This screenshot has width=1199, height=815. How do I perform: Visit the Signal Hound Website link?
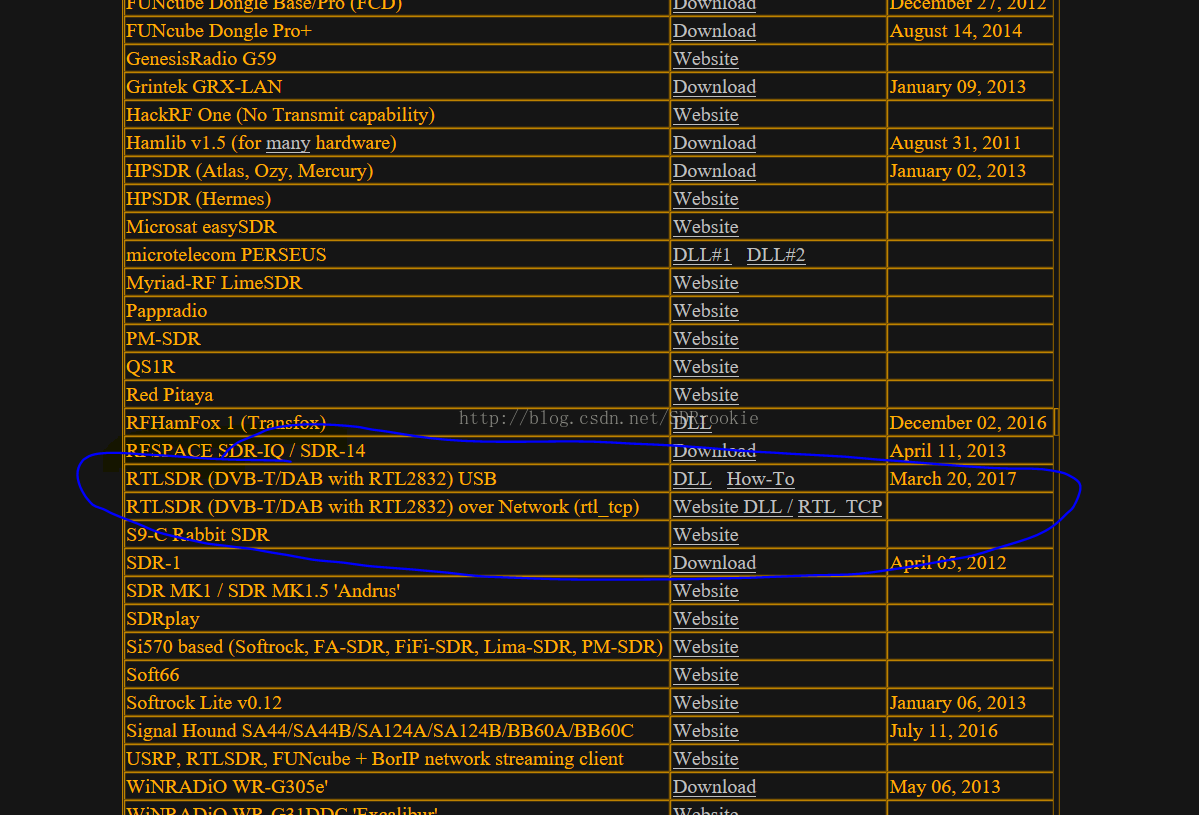click(706, 731)
